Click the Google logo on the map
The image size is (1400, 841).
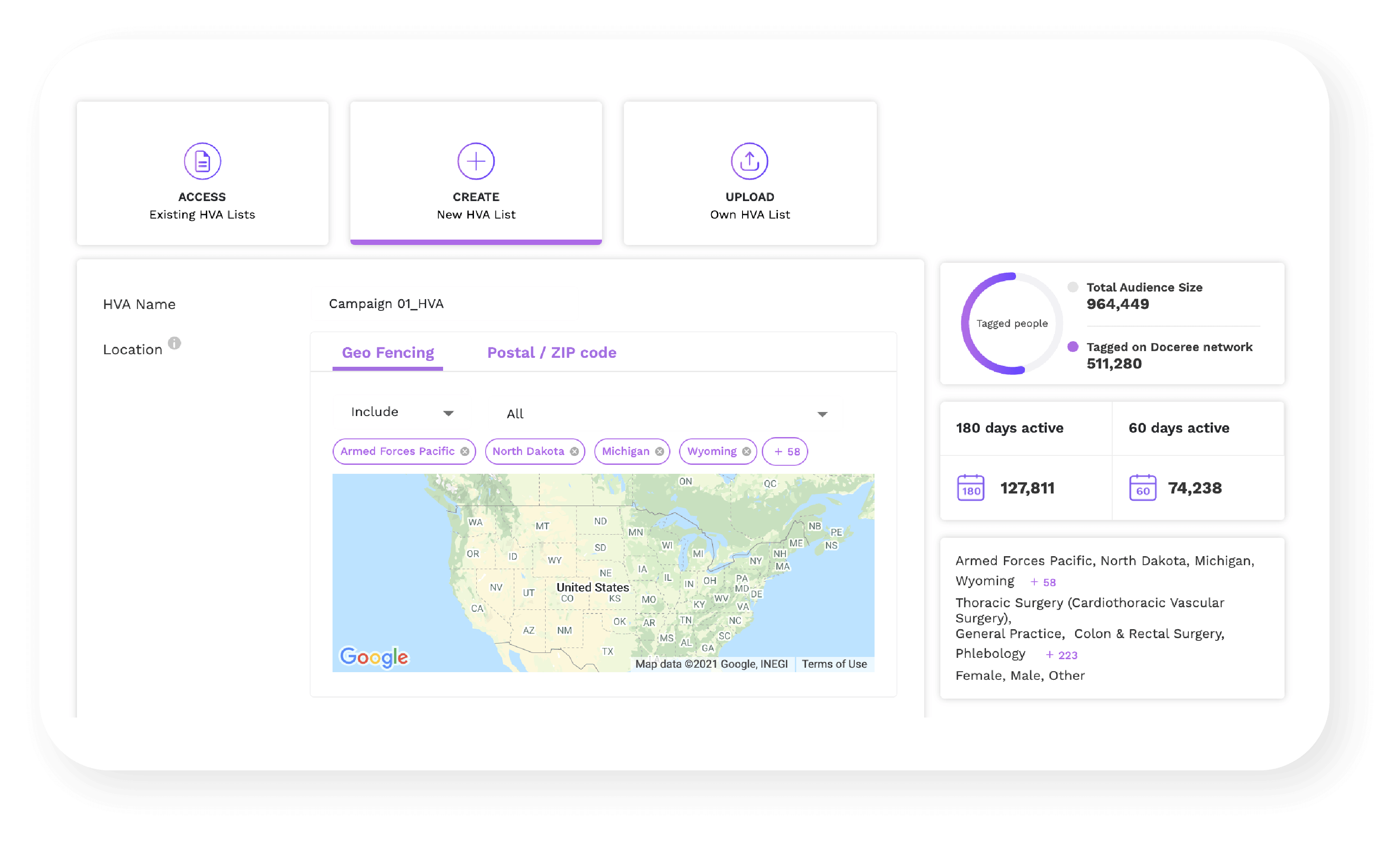click(374, 657)
